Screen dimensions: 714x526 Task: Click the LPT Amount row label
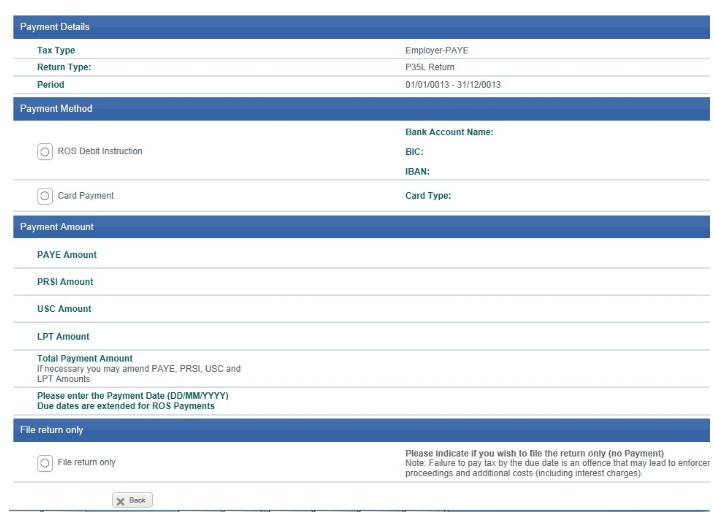tap(63, 337)
